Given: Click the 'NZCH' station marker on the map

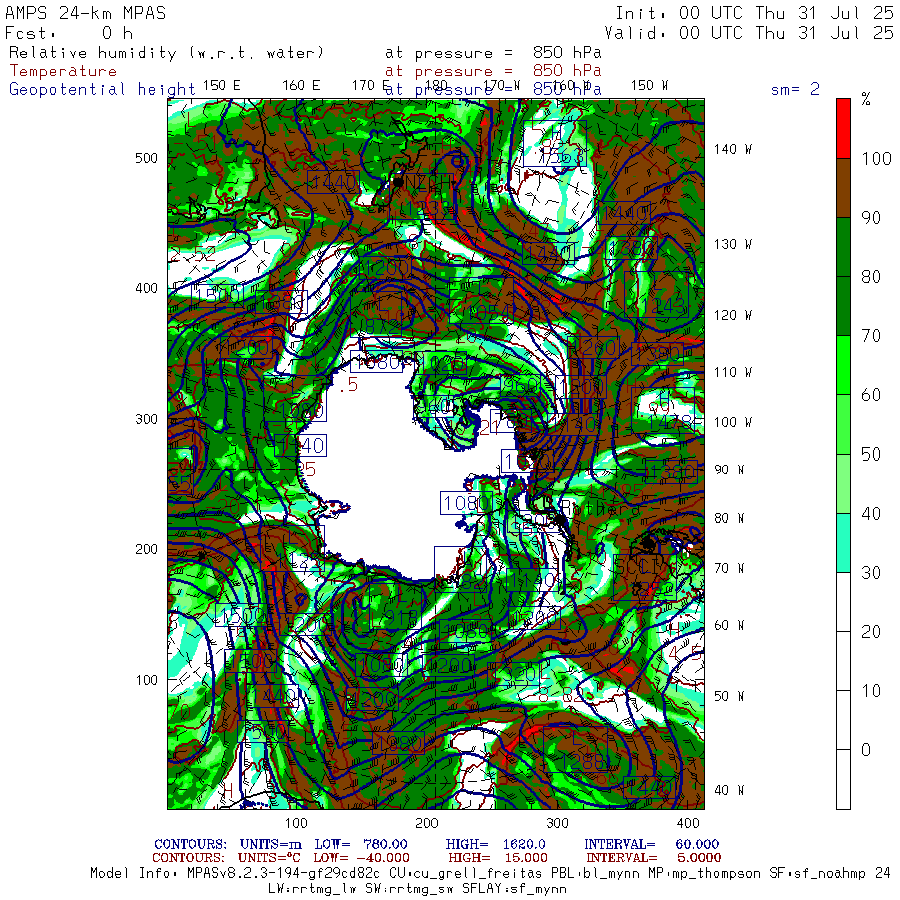Looking at the screenshot, I should 398,181.
